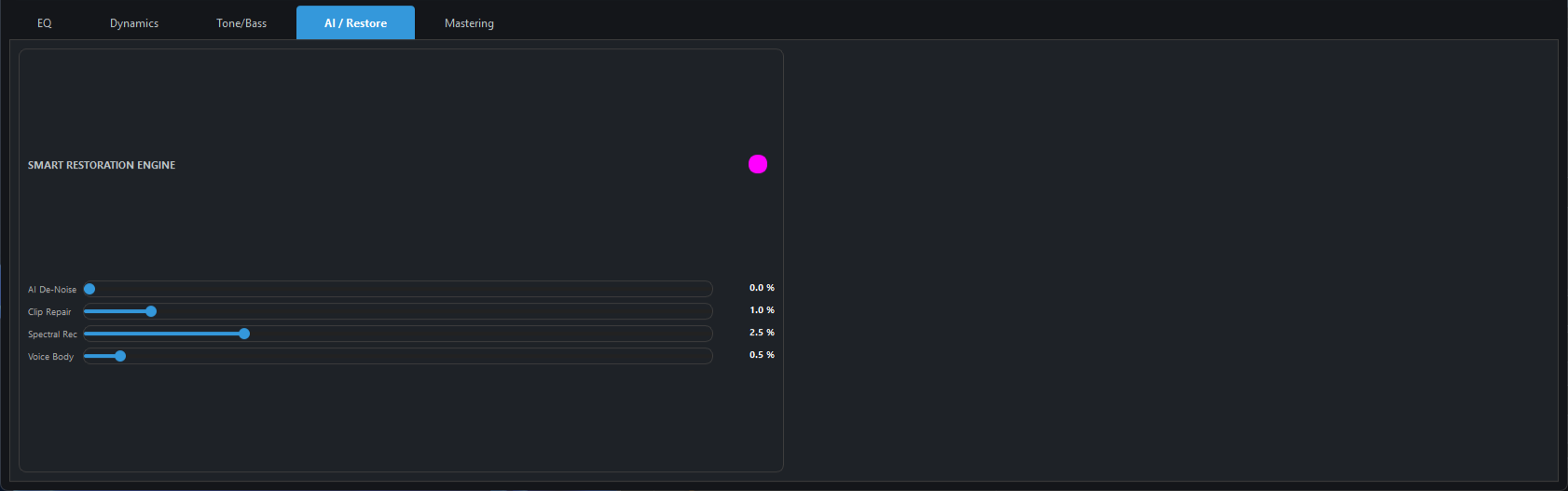Toggle the Smart Restoration Engine magenta indicator
The image size is (1568, 491).
758,164
